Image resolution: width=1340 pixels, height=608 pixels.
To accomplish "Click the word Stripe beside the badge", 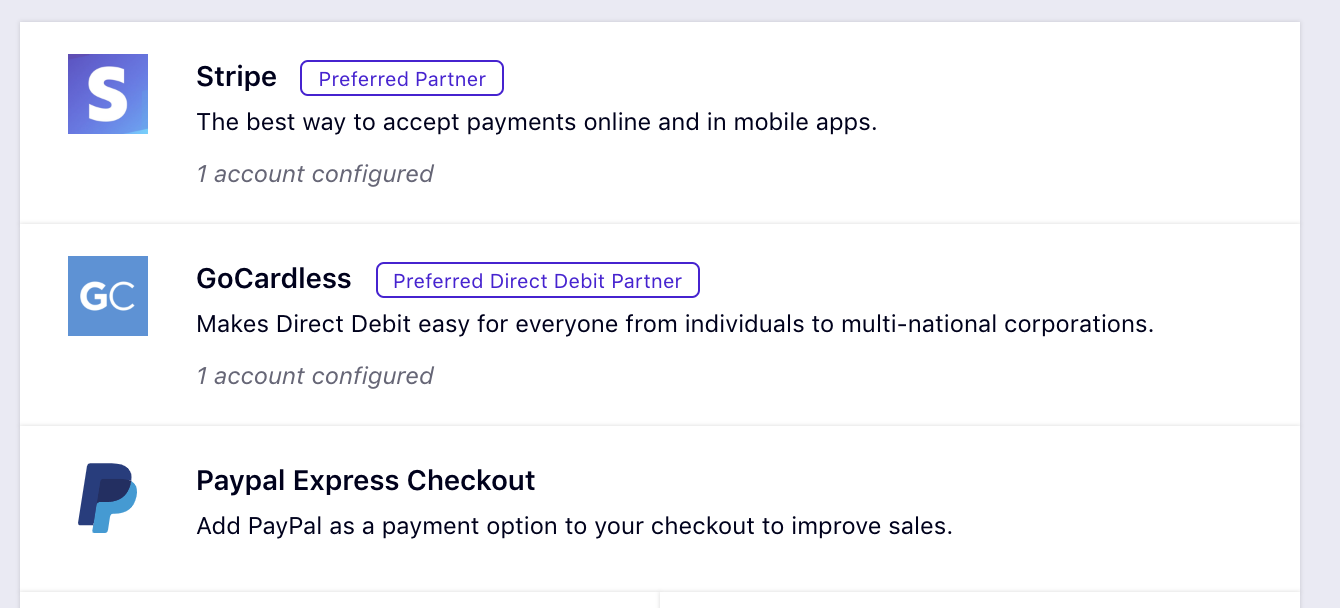I will point(237,77).
